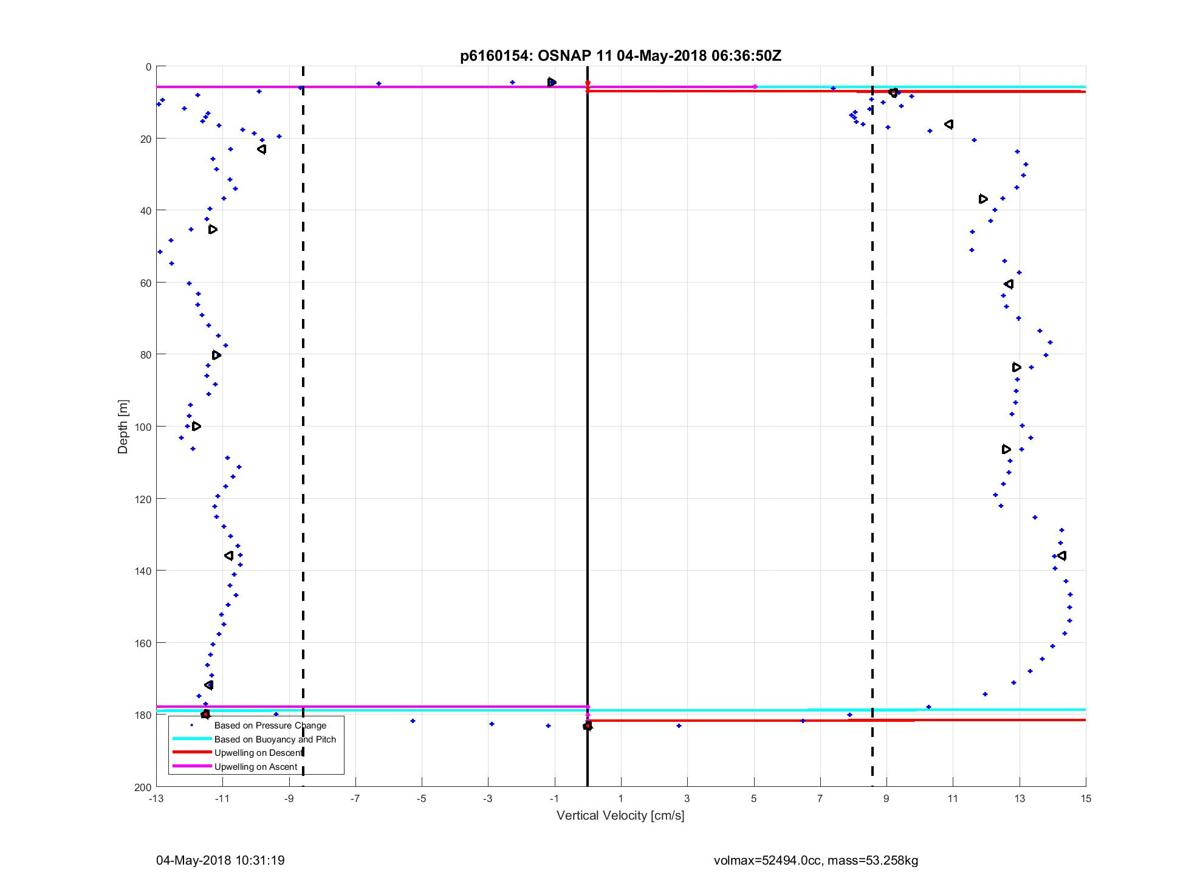Click velocity axis tick label -11

pyautogui.click(x=222, y=799)
